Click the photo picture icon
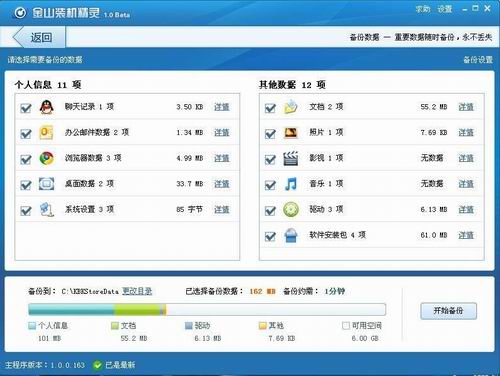Image resolution: width=500 pixels, height=376 pixels. (291, 133)
